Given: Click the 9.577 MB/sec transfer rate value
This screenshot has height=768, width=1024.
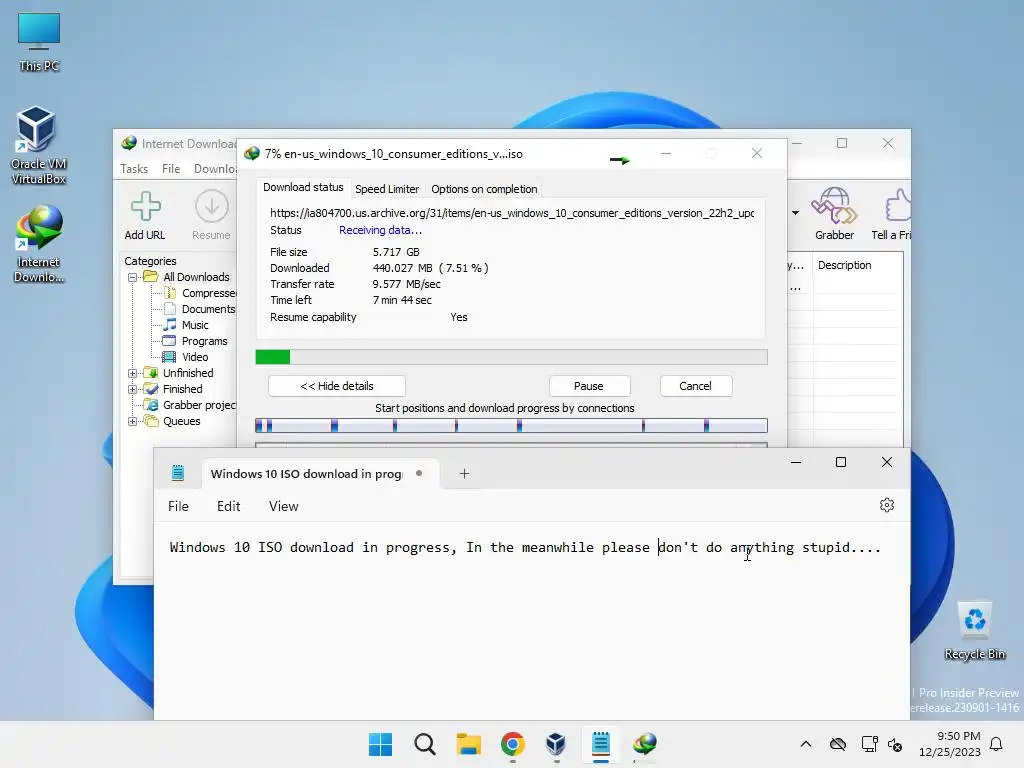Looking at the screenshot, I should pyautogui.click(x=406, y=284).
